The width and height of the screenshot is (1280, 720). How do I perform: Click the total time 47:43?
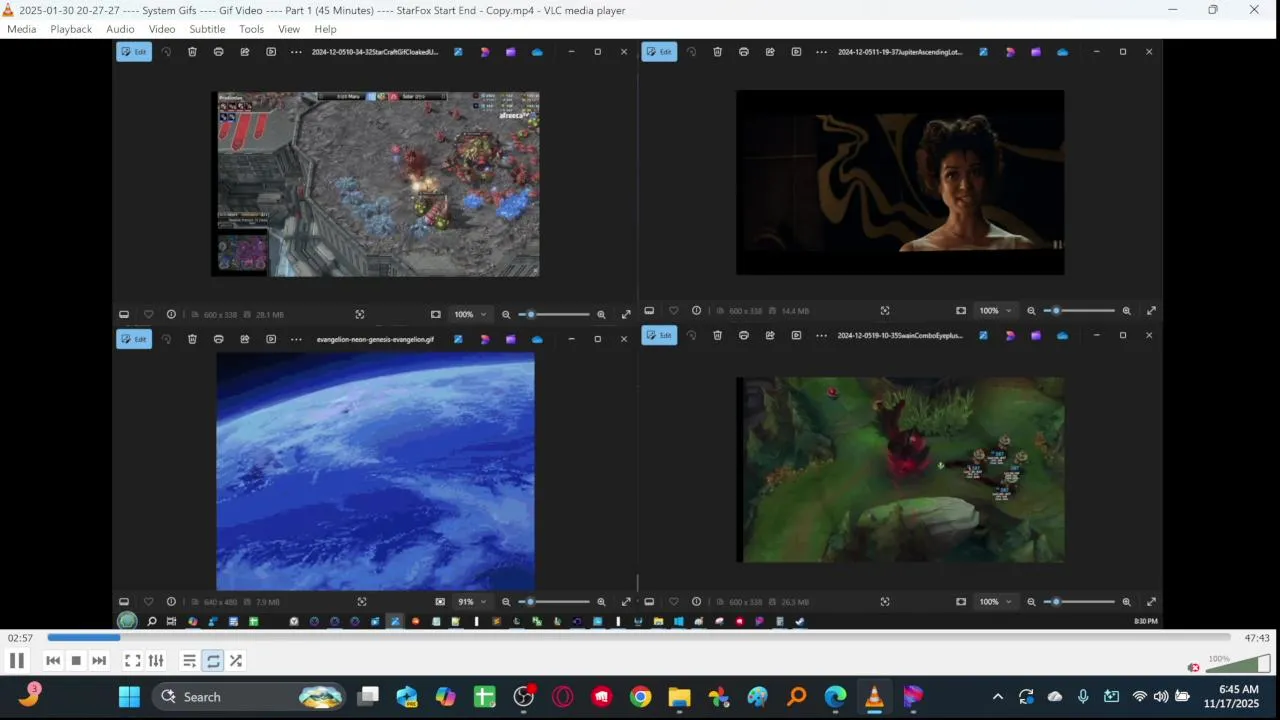(x=1257, y=638)
